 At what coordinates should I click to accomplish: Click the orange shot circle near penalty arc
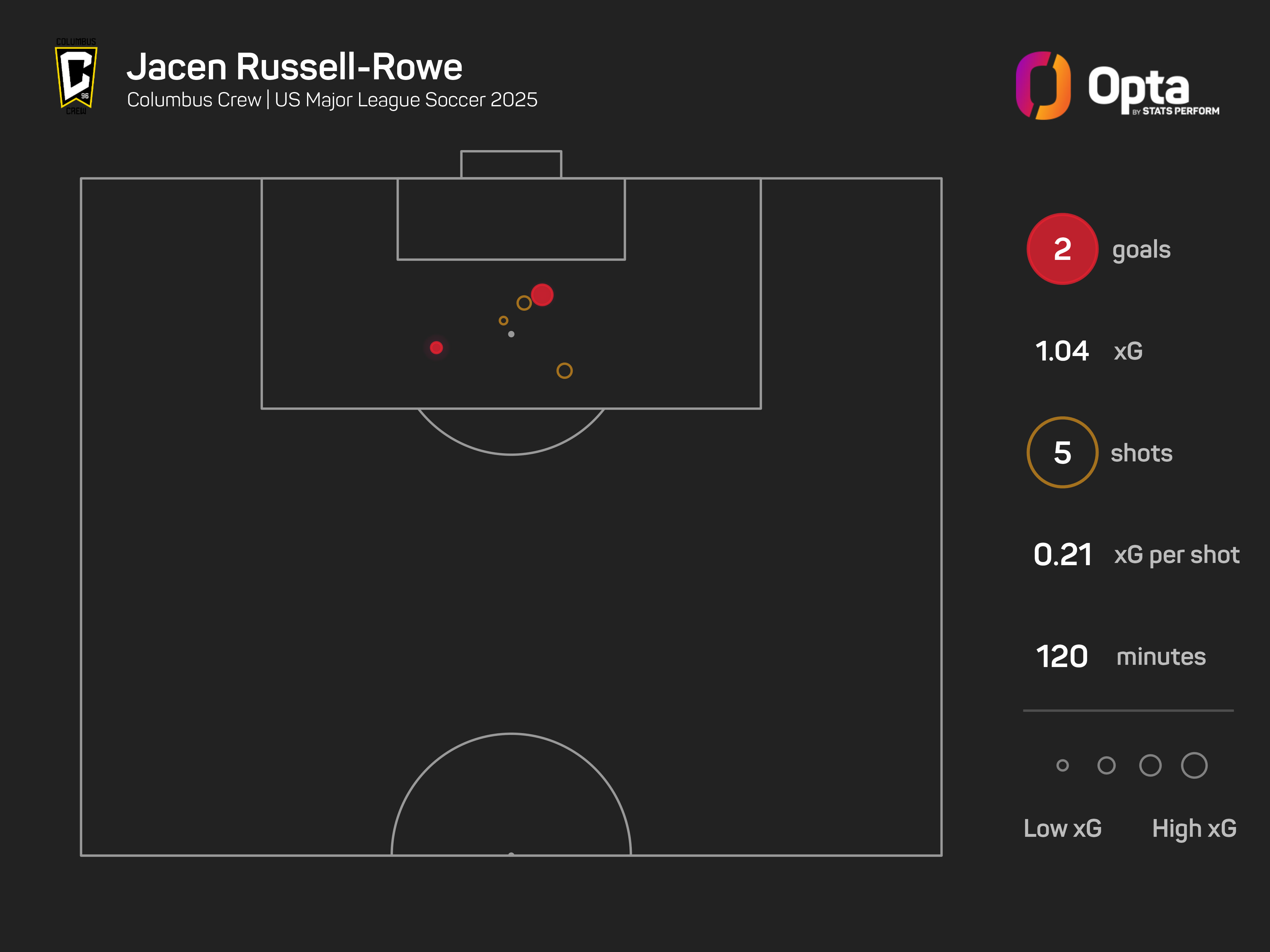coord(565,371)
